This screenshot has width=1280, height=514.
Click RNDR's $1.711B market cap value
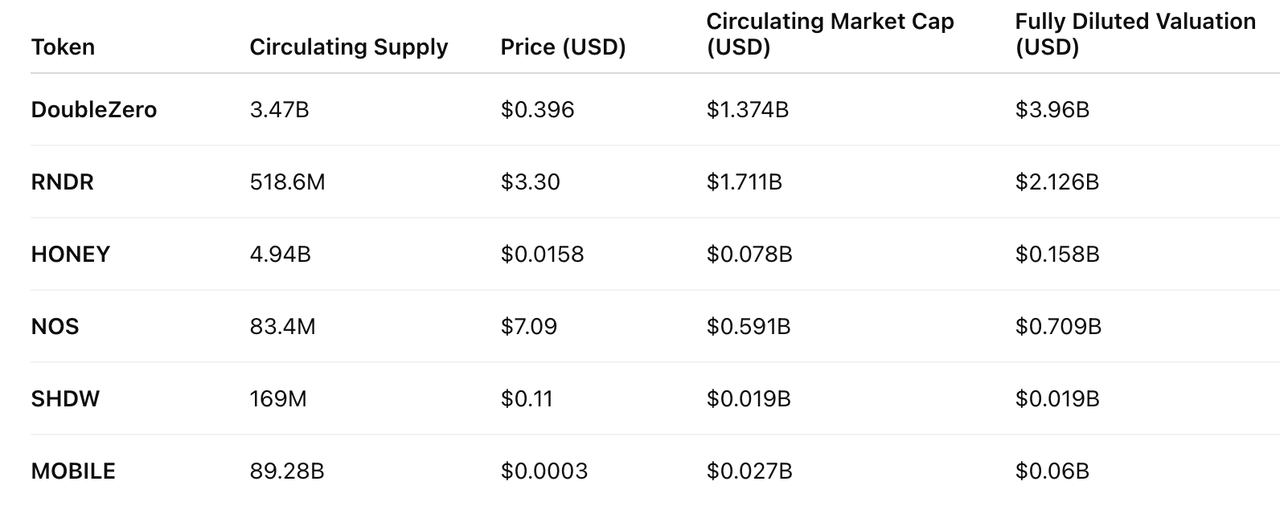click(x=747, y=182)
